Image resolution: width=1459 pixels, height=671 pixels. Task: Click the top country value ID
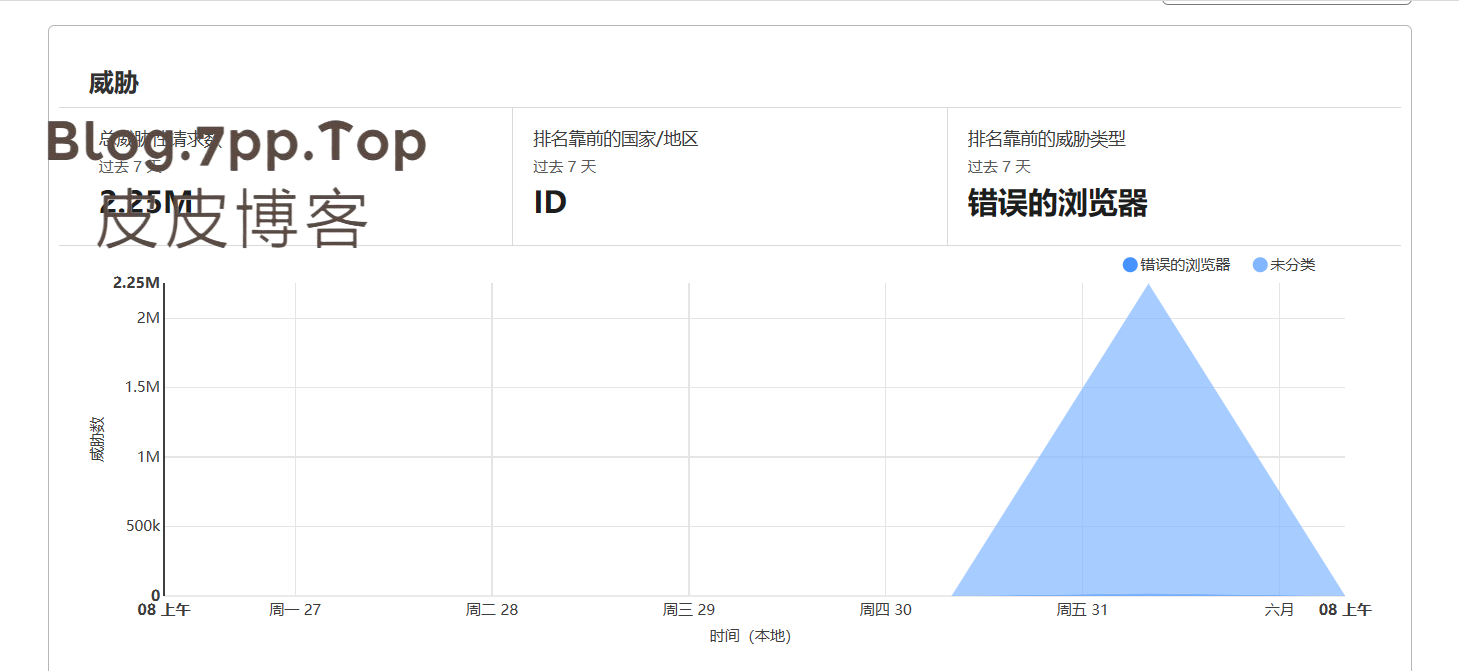point(550,203)
